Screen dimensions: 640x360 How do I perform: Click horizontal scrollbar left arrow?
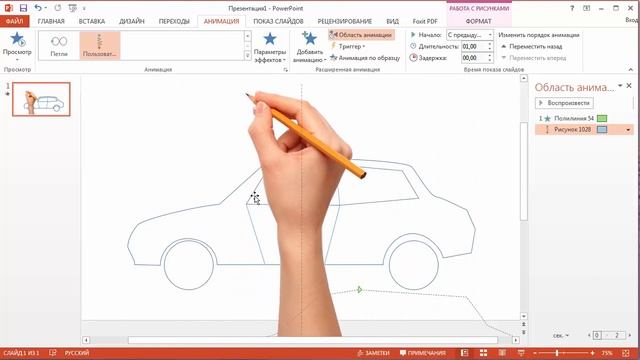coord(86,340)
